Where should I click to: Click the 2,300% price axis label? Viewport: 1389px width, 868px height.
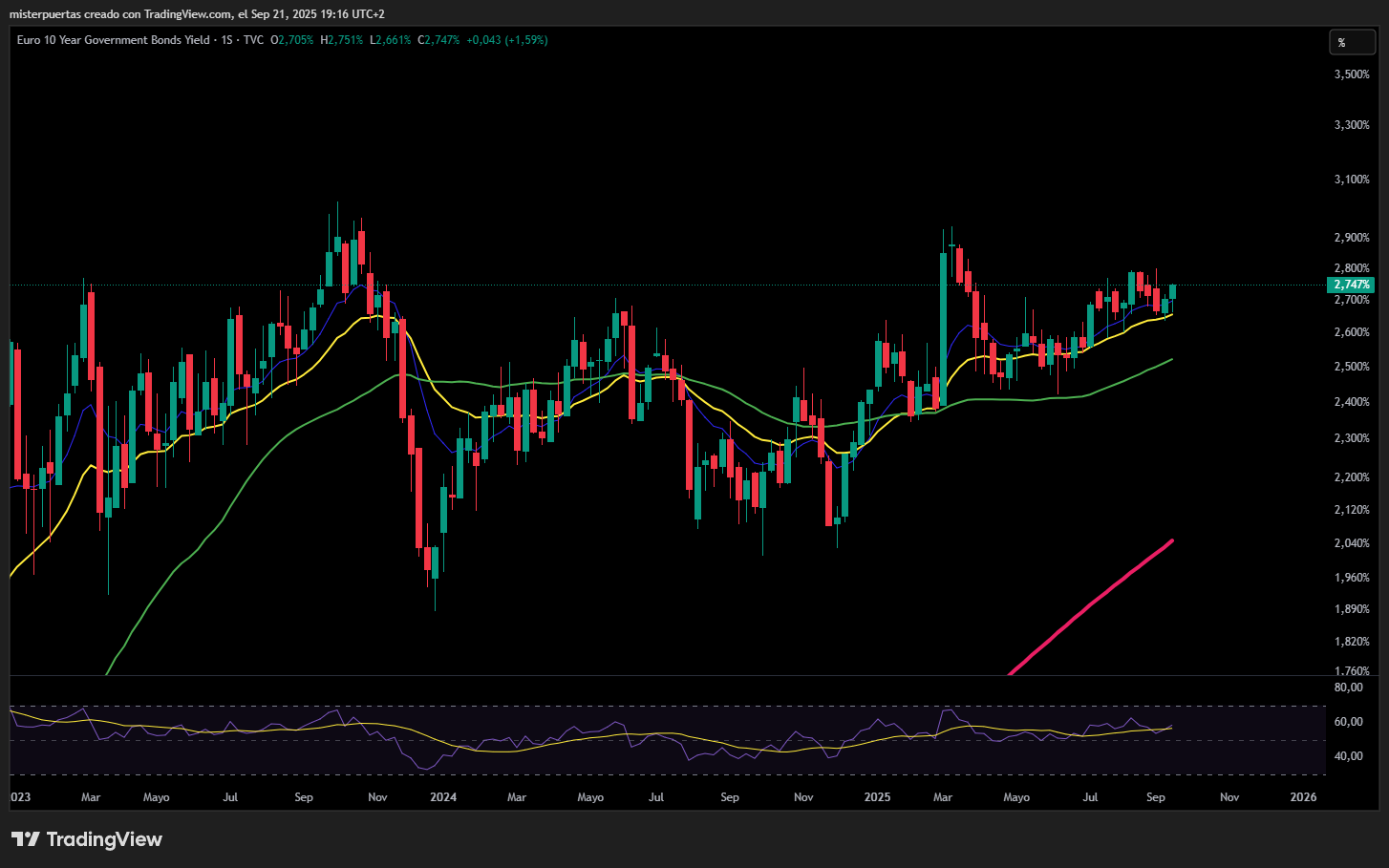point(1352,438)
